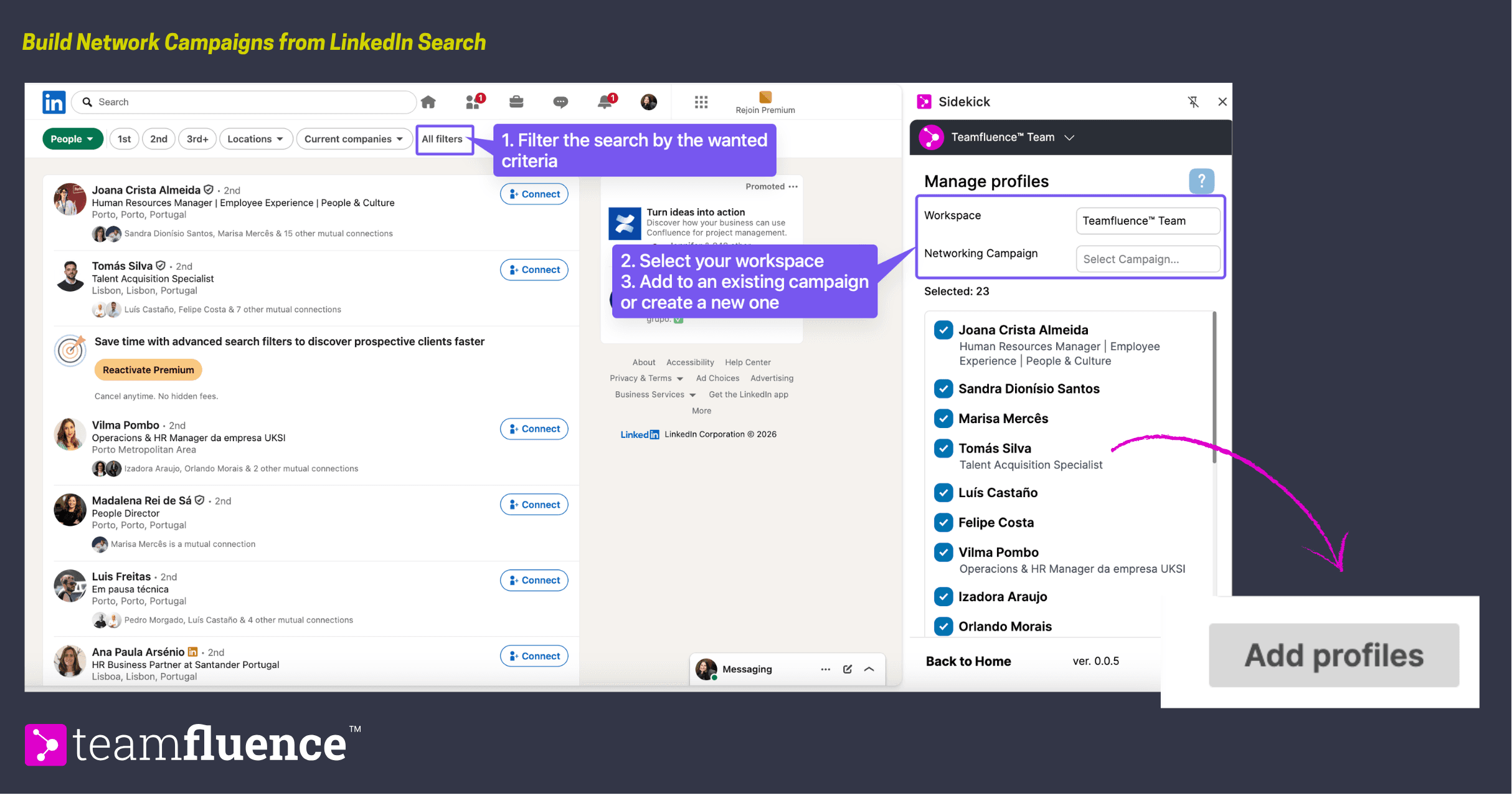Open the Accessibility footer link
Viewport: 1512px width, 795px height.
[x=690, y=362]
